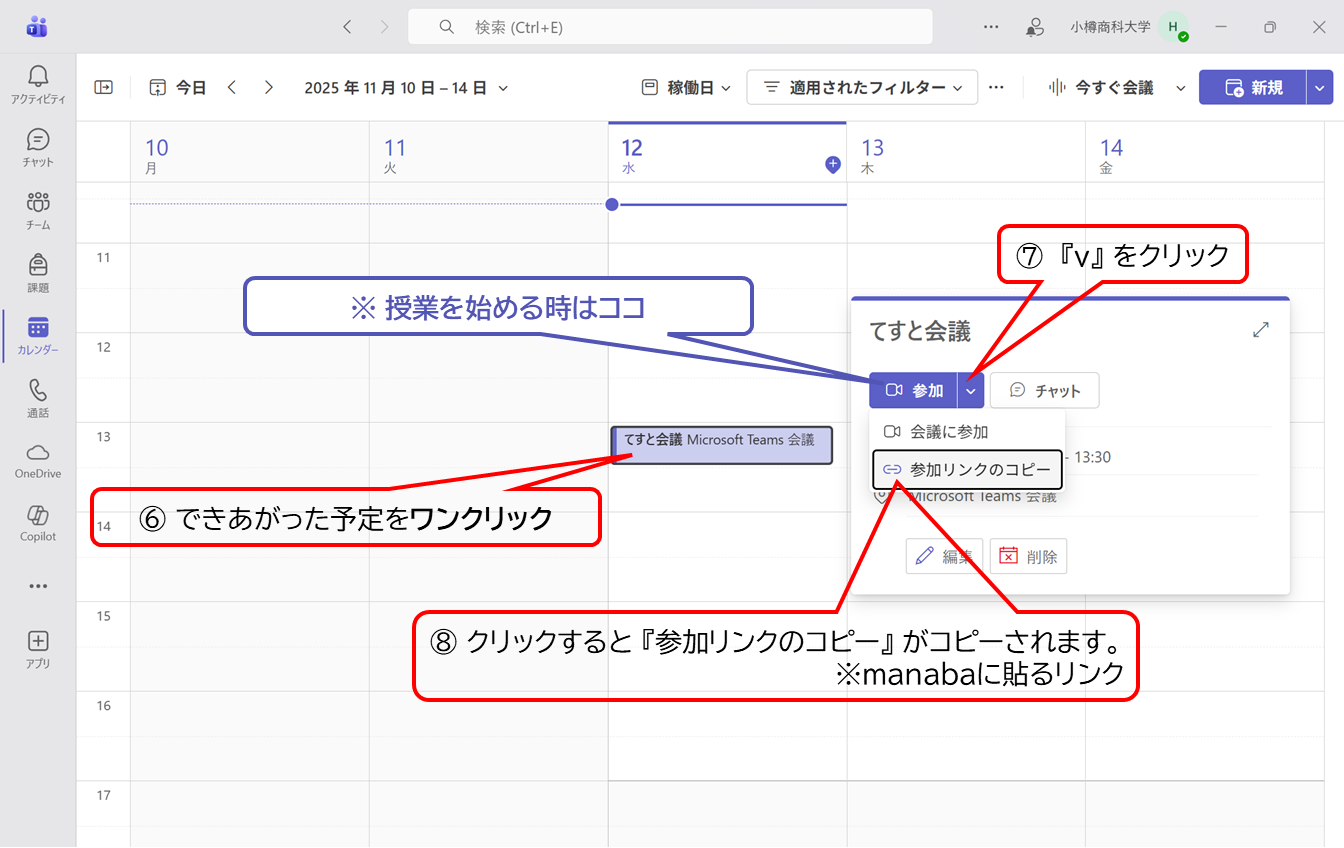1344x848 pixels.
Task: Click the arrow next to 参加 button
Action: pos(971,391)
